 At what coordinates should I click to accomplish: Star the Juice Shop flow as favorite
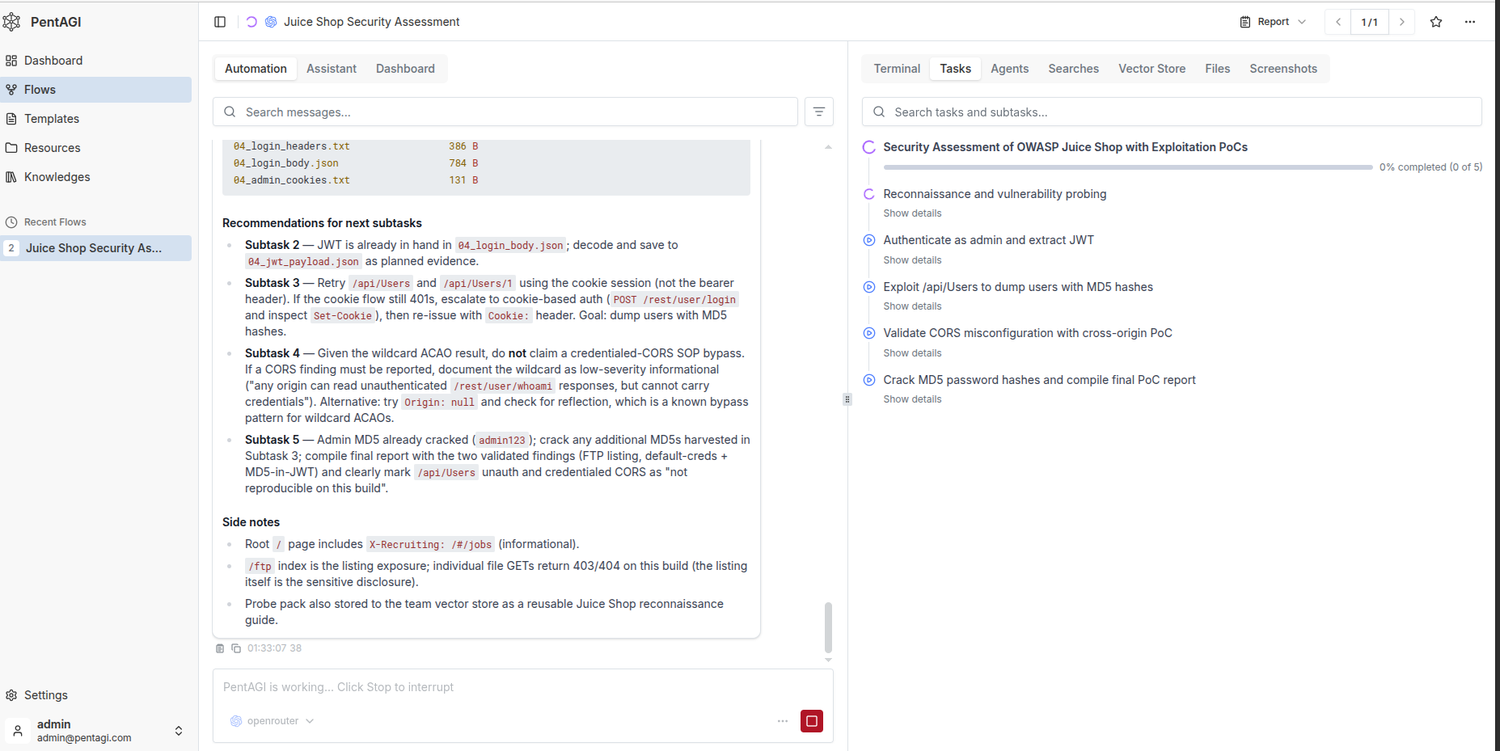pyautogui.click(x=1436, y=22)
